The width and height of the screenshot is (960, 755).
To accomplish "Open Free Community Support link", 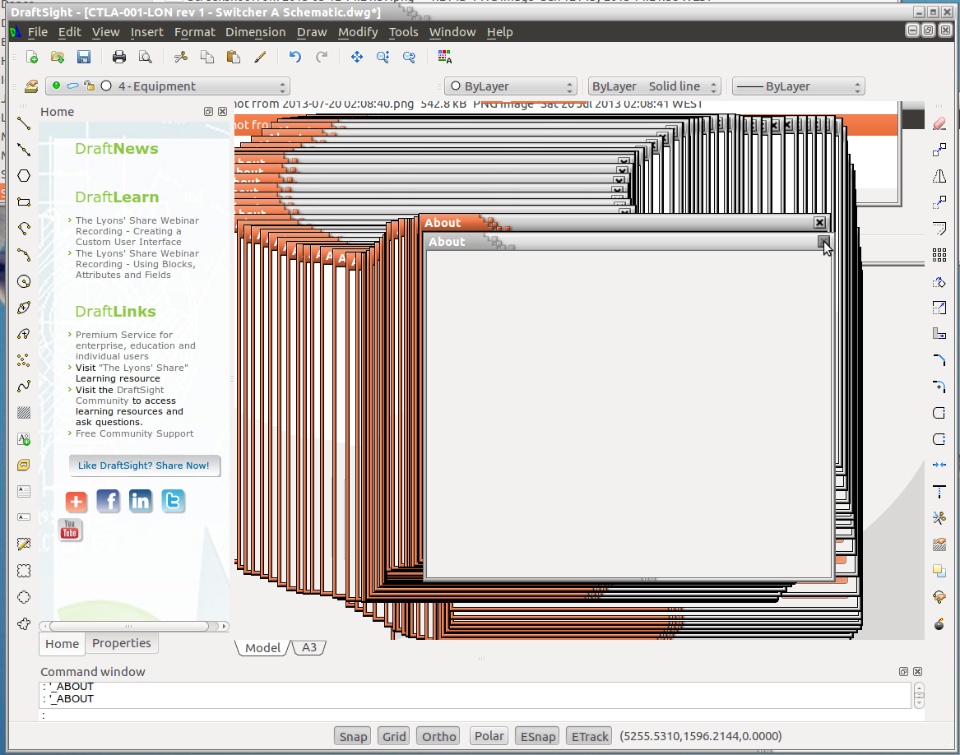I will 134,434.
